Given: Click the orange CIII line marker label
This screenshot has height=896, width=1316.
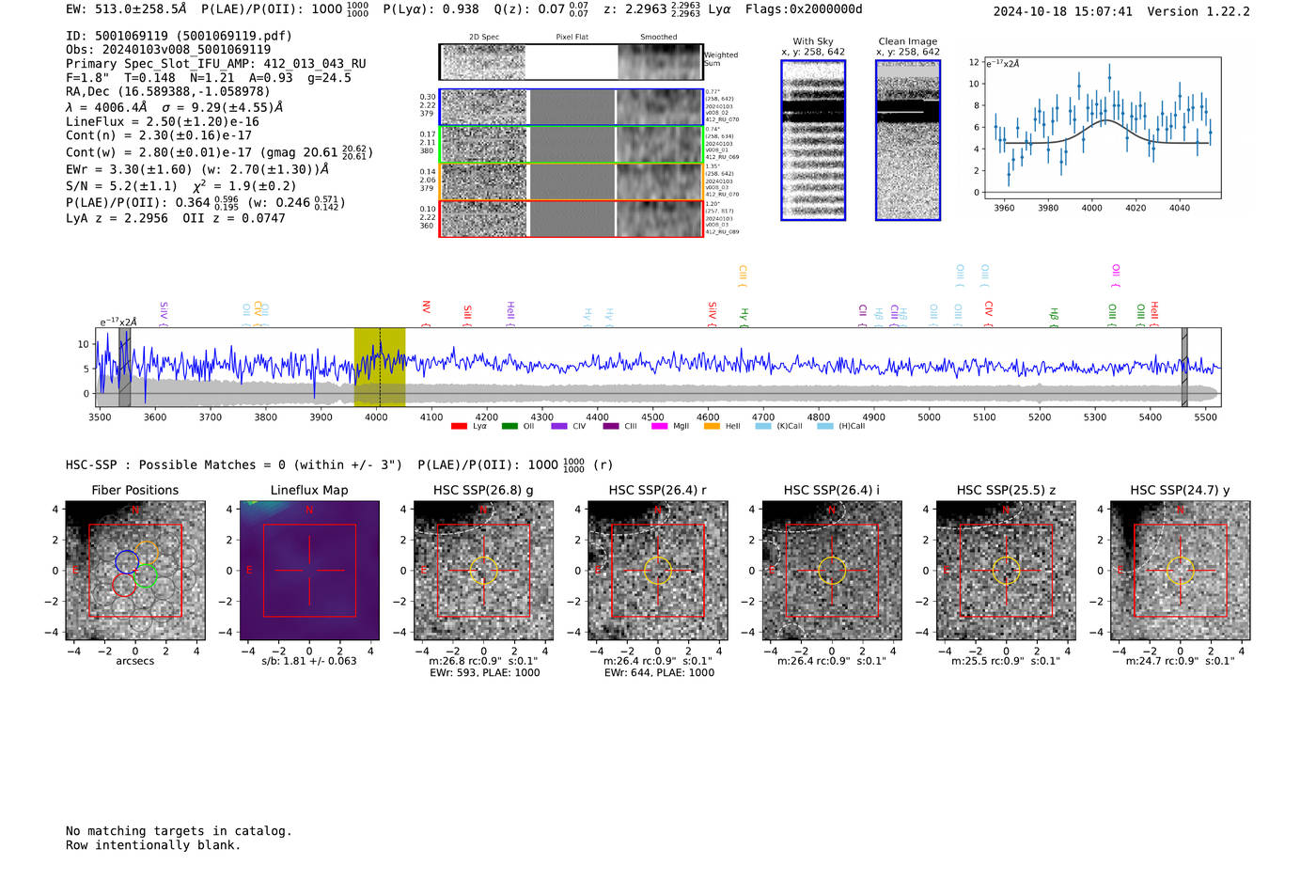Looking at the screenshot, I should click(743, 275).
